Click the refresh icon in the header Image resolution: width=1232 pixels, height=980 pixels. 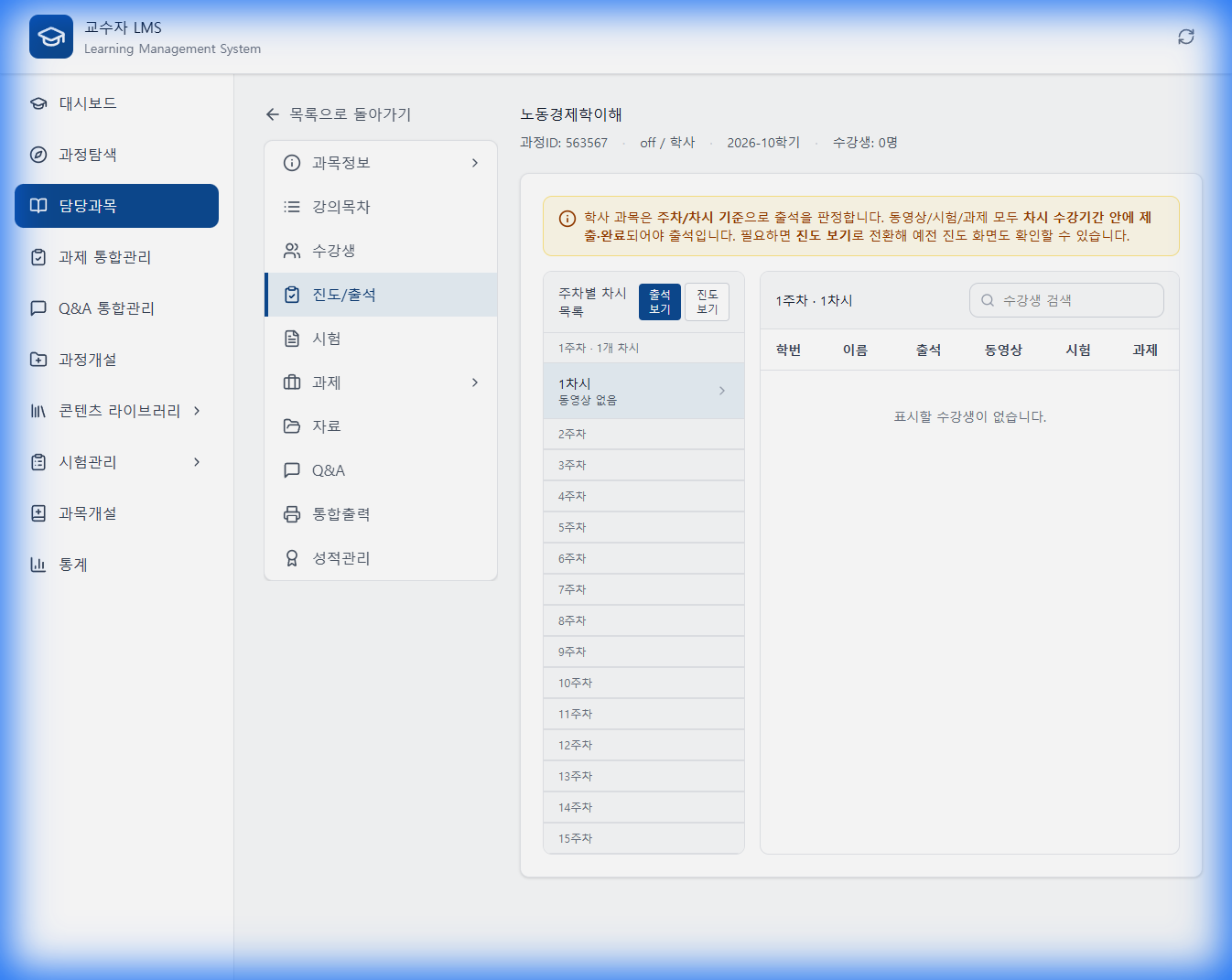(x=1185, y=36)
